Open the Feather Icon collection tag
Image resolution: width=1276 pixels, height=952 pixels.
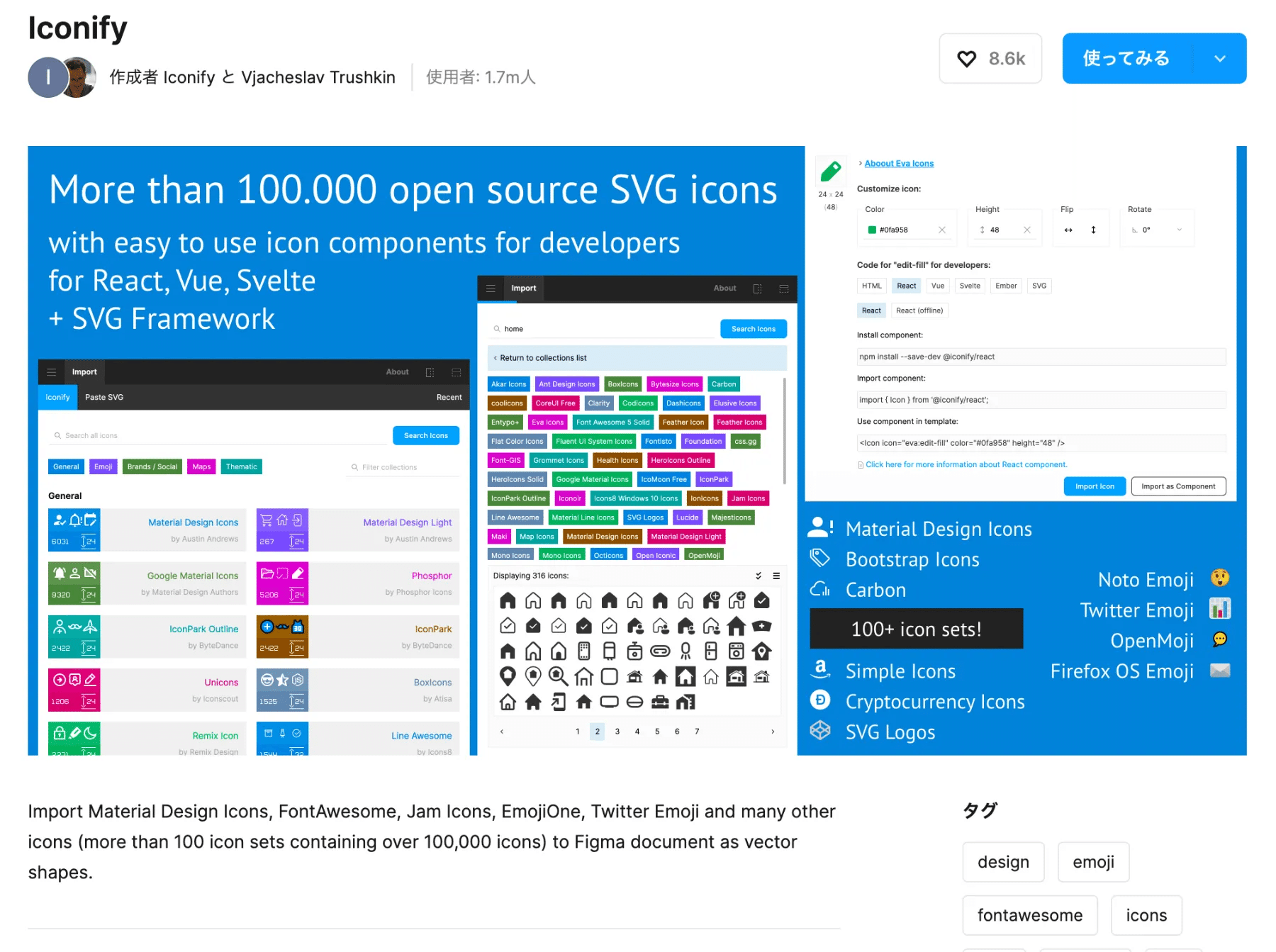(683, 422)
